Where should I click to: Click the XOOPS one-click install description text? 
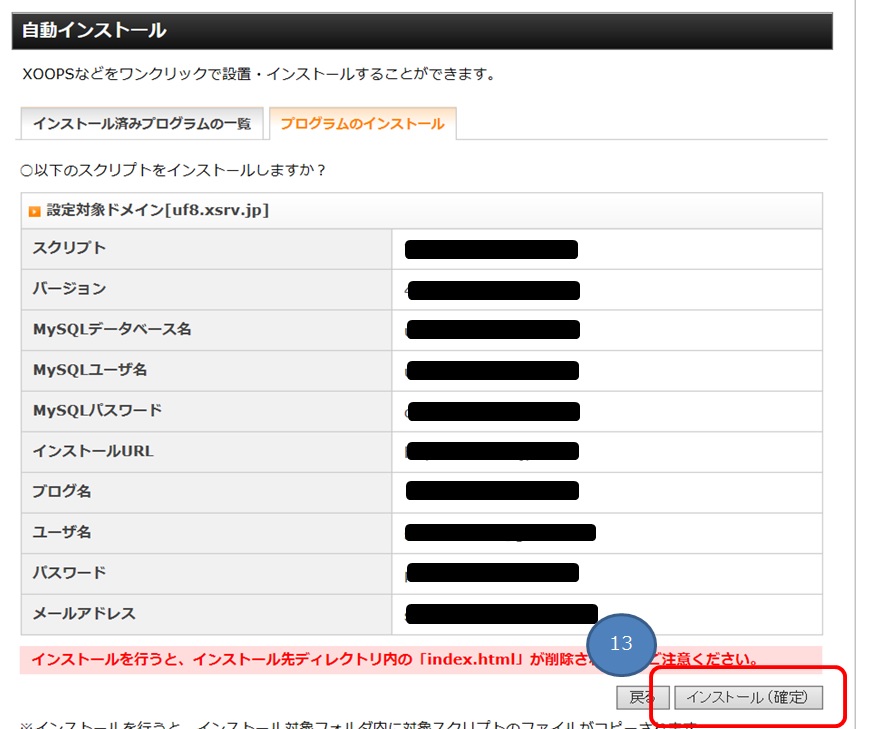click(258, 74)
